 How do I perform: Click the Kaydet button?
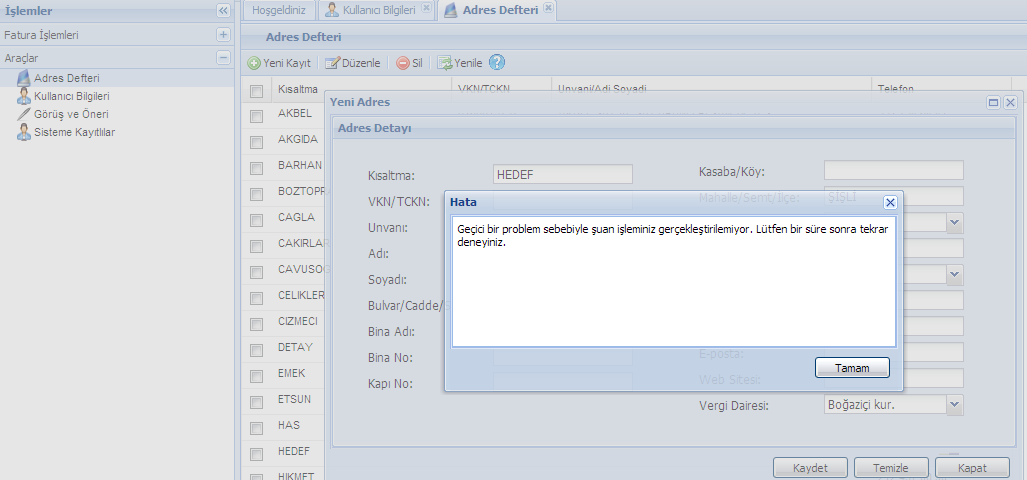coord(811,468)
